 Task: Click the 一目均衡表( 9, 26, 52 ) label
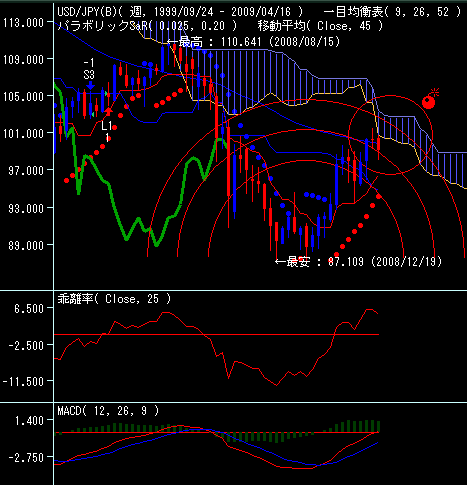tap(392, 12)
